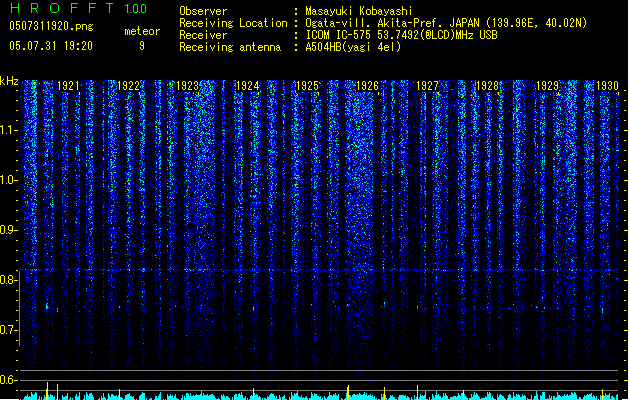Click the kHz axis unit label
This screenshot has height=400, width=629.
9,81
